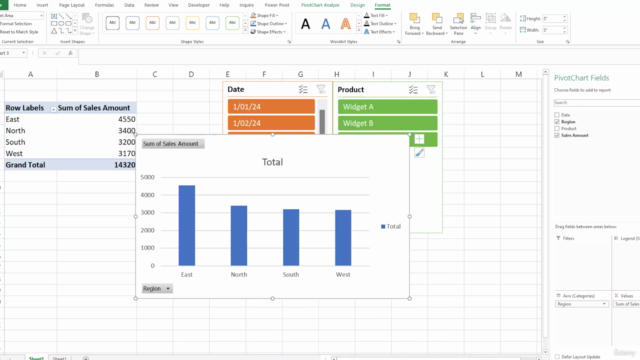
Task: Clear filter on the Date slicer
Action: [x=321, y=89]
